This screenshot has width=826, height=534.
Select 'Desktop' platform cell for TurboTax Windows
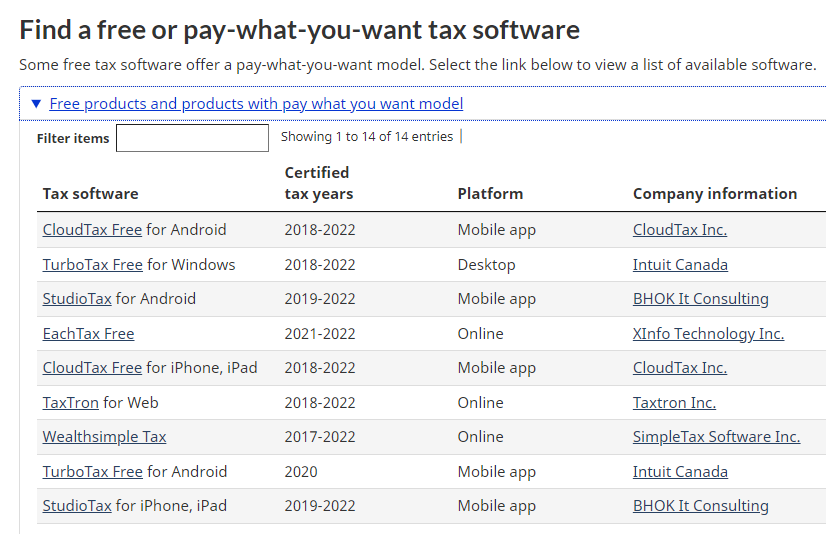tap(486, 264)
